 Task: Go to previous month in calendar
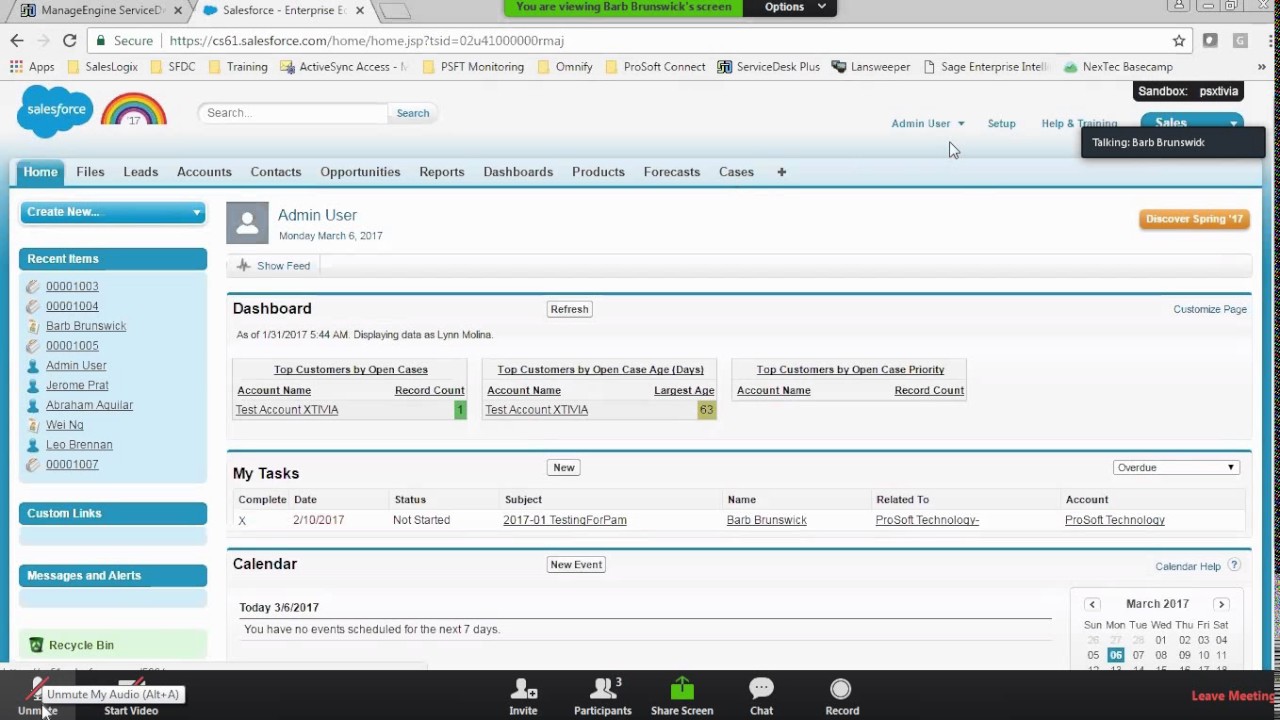coord(1092,604)
